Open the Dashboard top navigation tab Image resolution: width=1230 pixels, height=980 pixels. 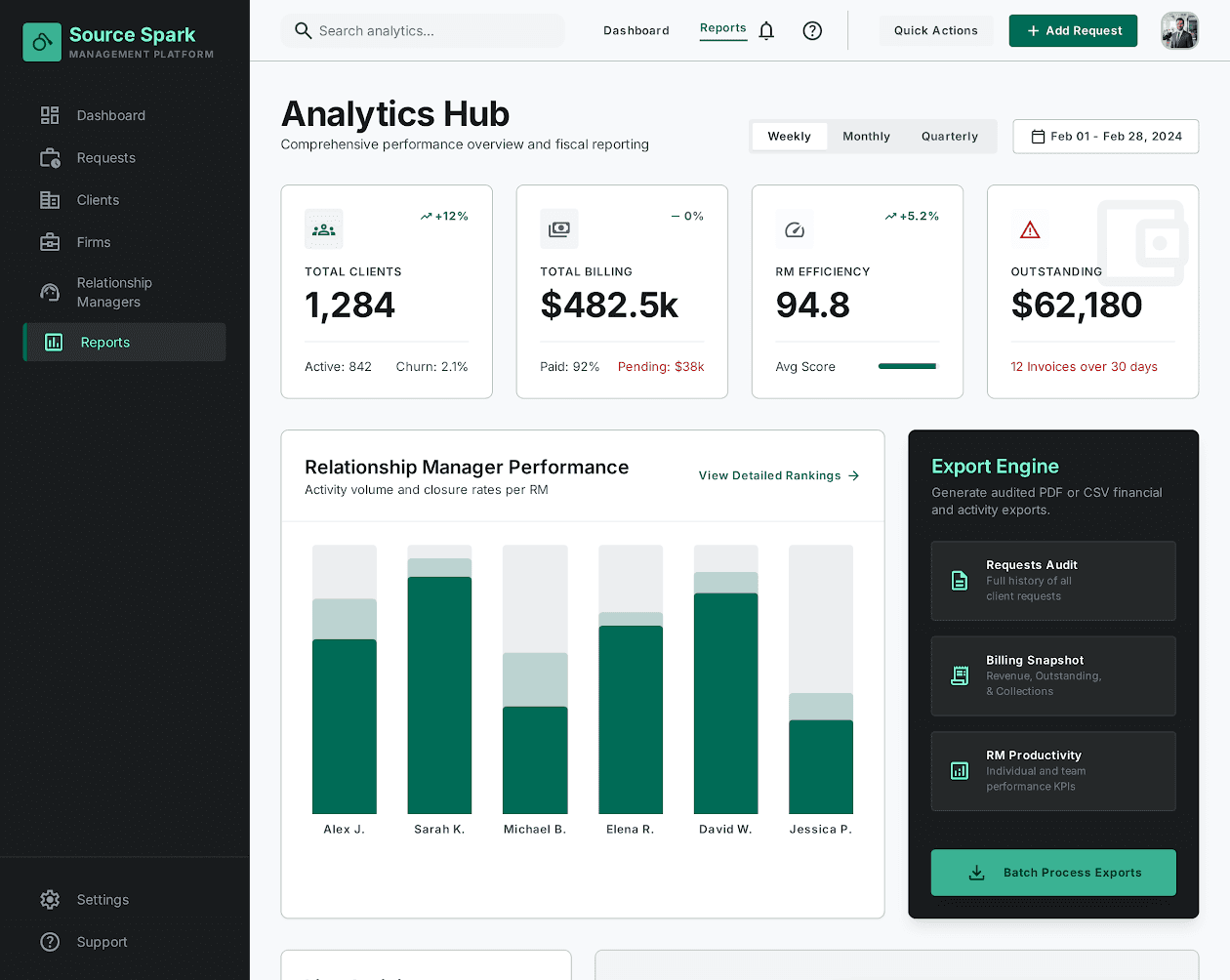coord(636,30)
